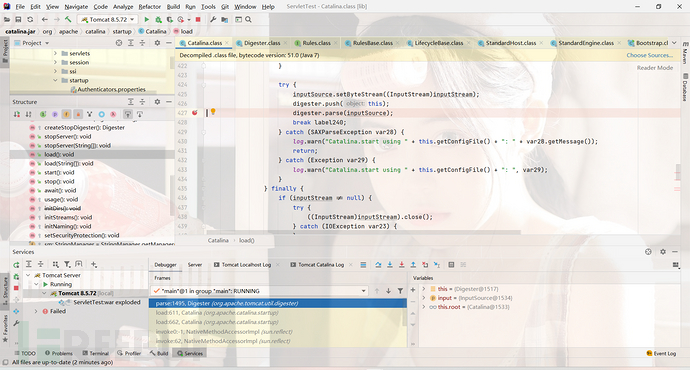Open the Refactor menu
Screen dimensions: 690x370
(150, 7)
